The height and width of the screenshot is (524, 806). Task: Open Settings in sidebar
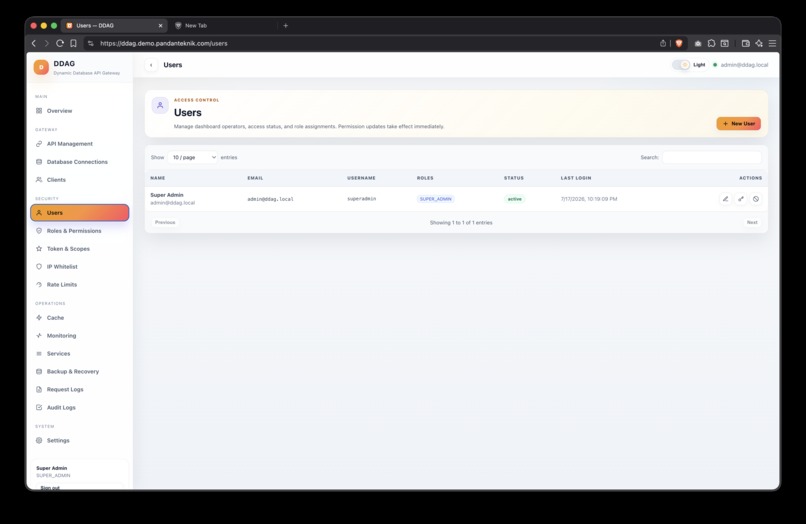80,440
